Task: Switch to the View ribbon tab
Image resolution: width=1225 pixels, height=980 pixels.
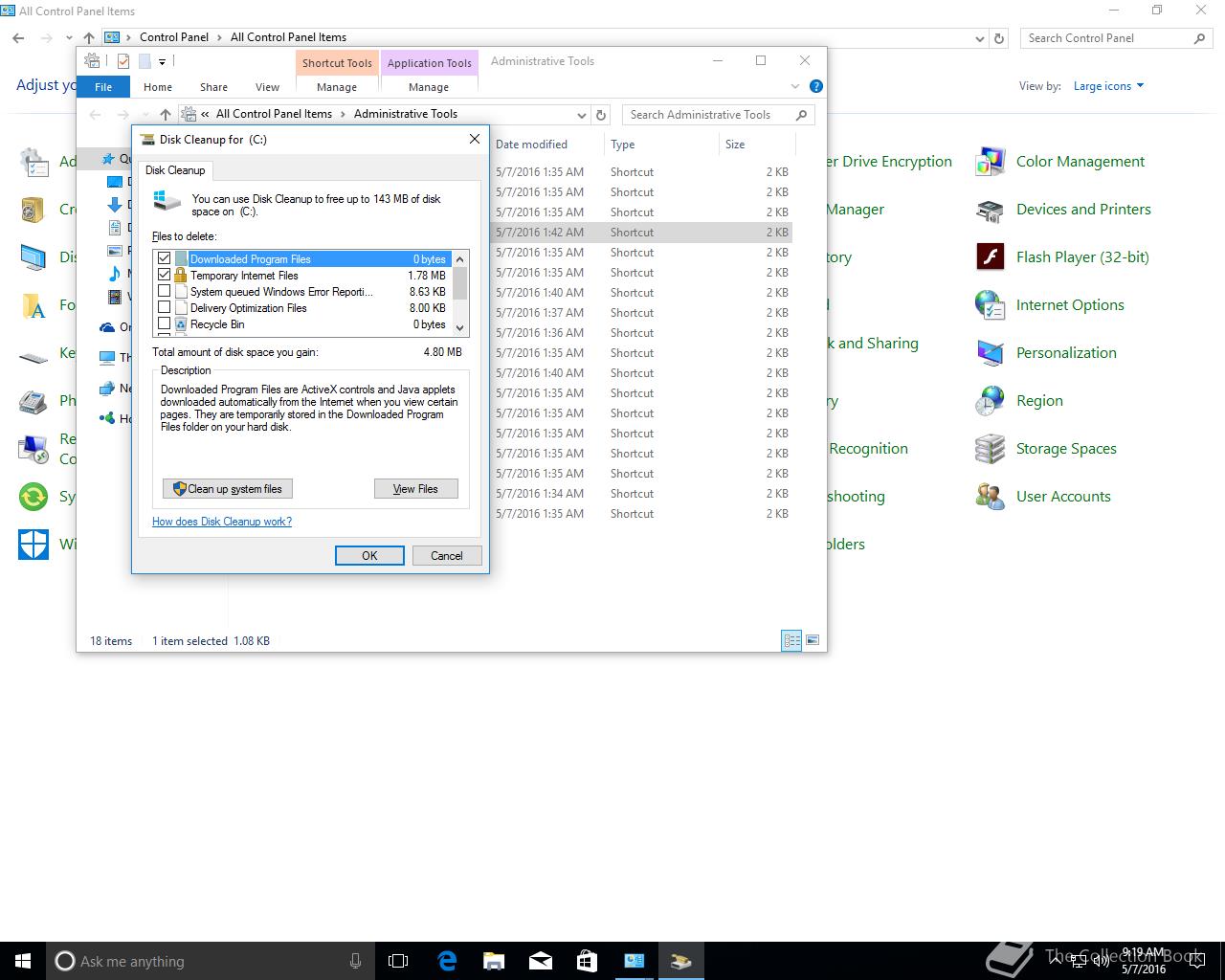Action: (x=267, y=87)
